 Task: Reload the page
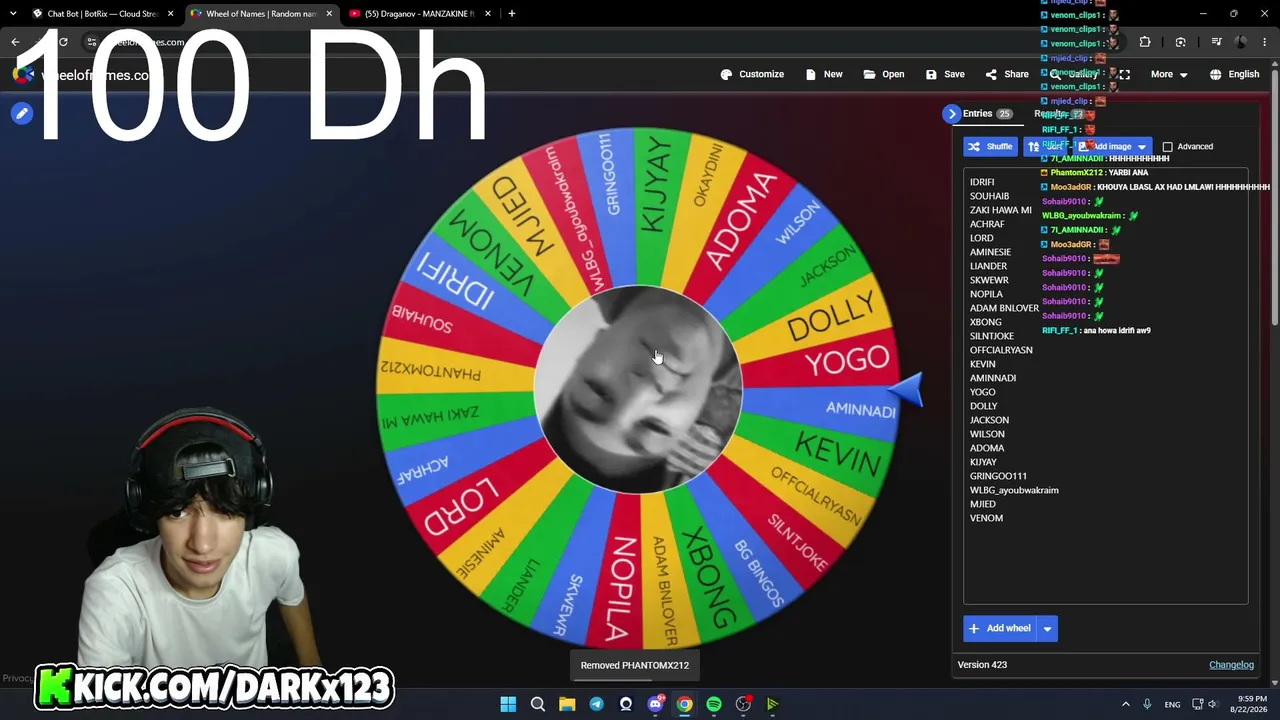tap(63, 42)
